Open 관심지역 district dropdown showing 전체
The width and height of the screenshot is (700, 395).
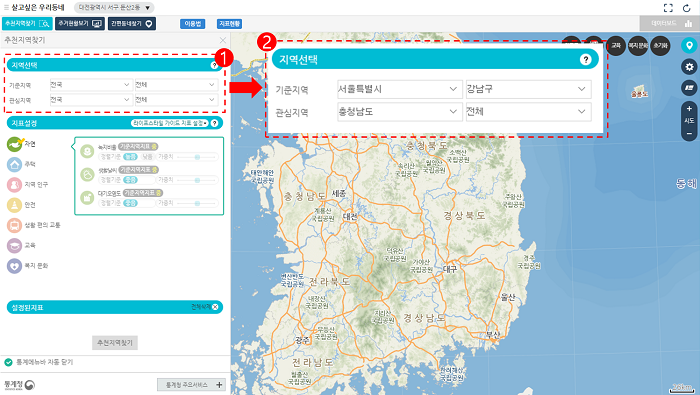[x=176, y=100]
